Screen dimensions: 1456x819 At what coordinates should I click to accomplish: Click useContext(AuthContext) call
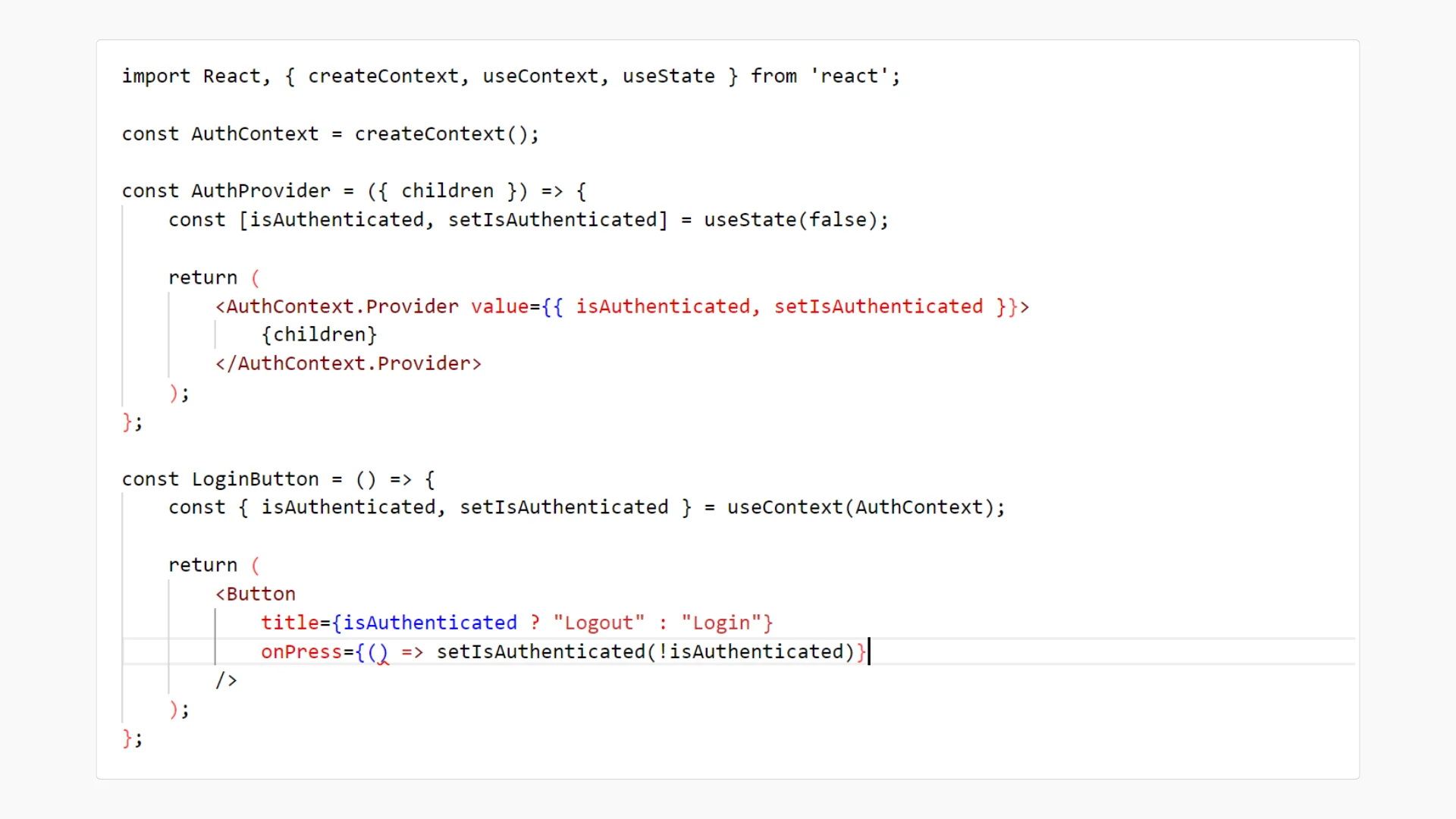pyautogui.click(x=860, y=507)
